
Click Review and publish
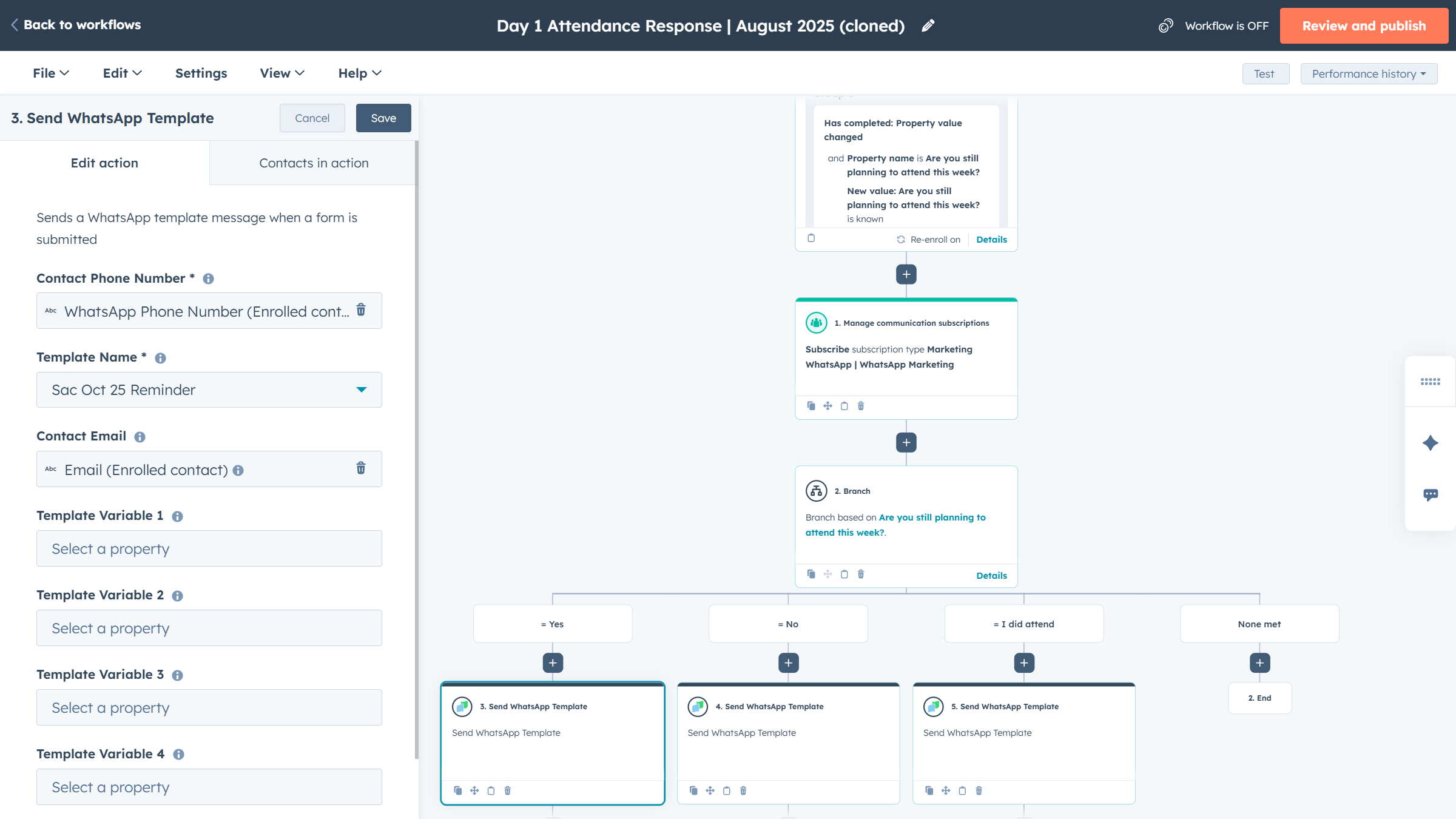(1364, 25)
